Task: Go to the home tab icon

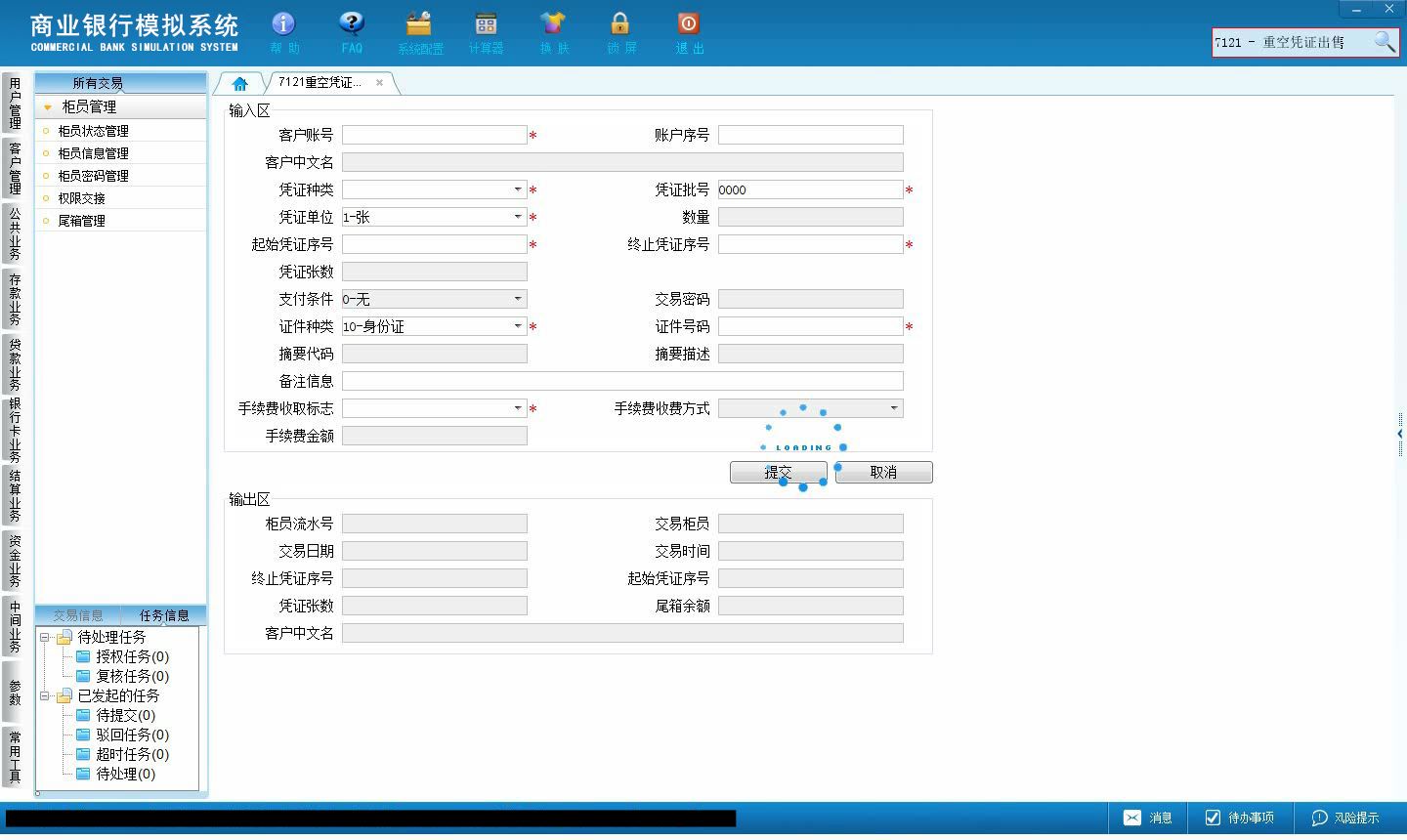Action: (x=239, y=84)
